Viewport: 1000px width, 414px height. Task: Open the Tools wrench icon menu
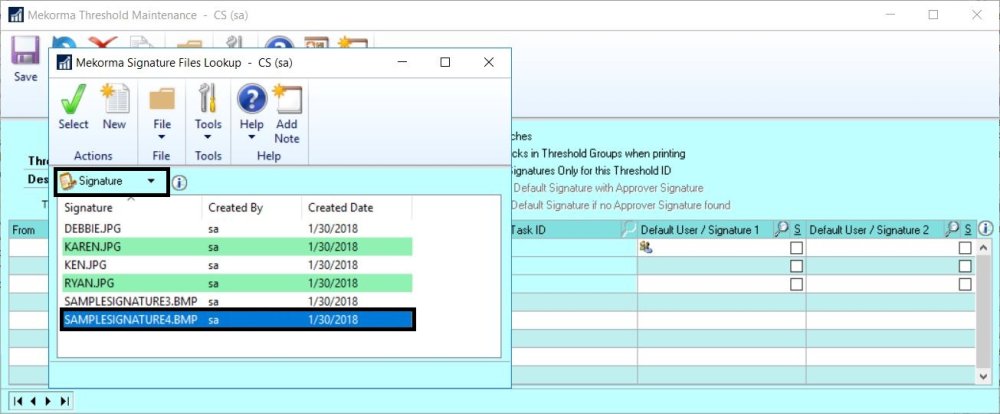208,99
